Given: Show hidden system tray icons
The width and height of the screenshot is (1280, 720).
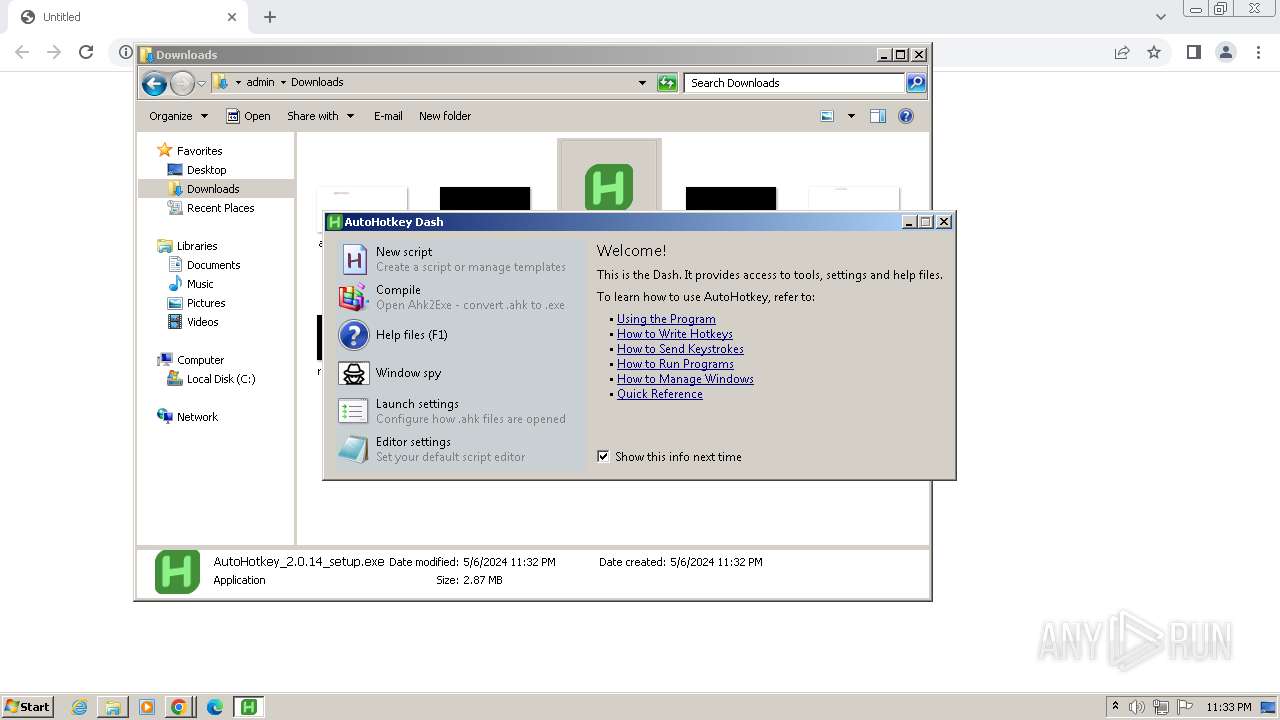Looking at the screenshot, I should coord(1115,707).
